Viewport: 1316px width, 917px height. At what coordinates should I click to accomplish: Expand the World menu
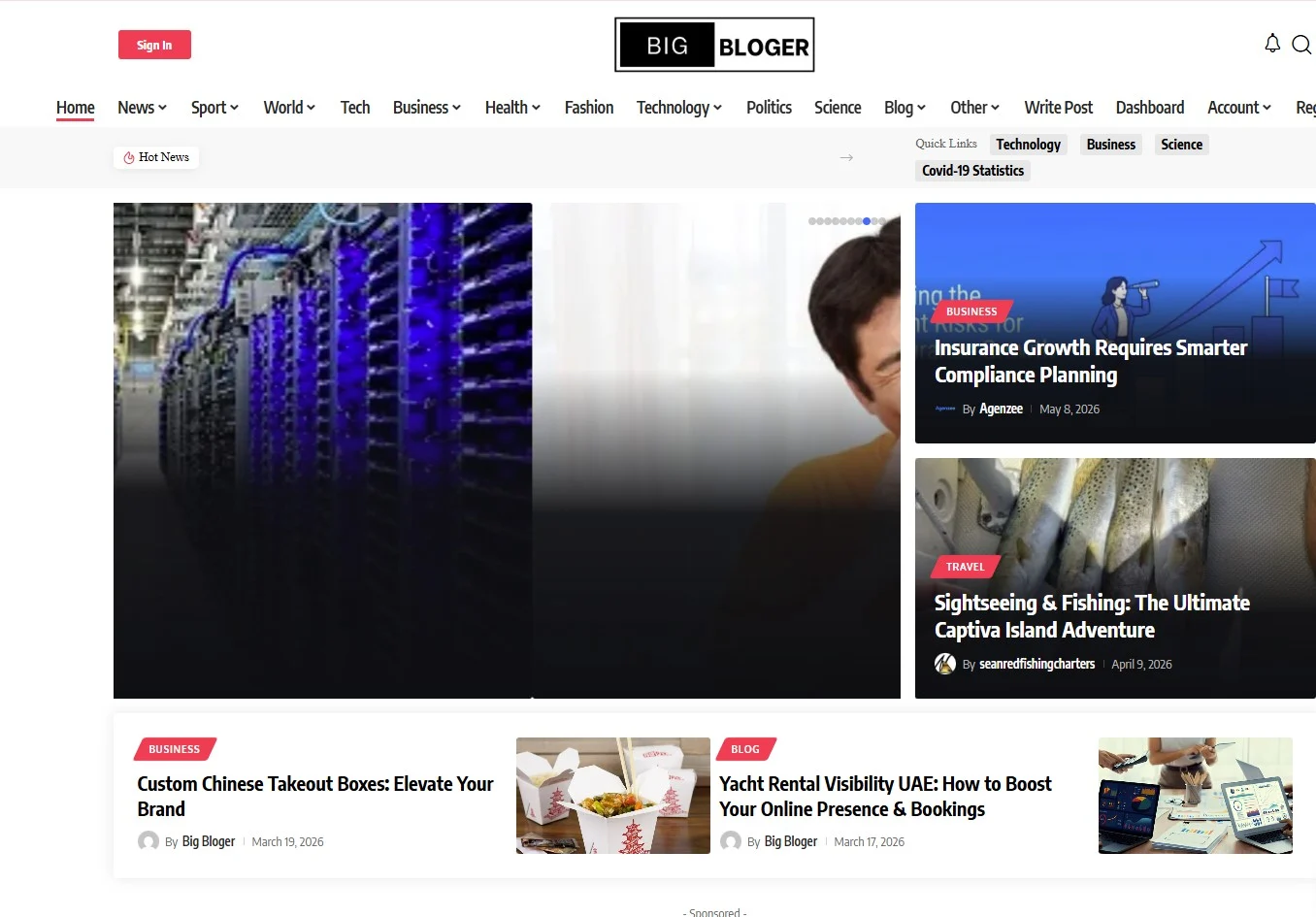[x=289, y=108]
